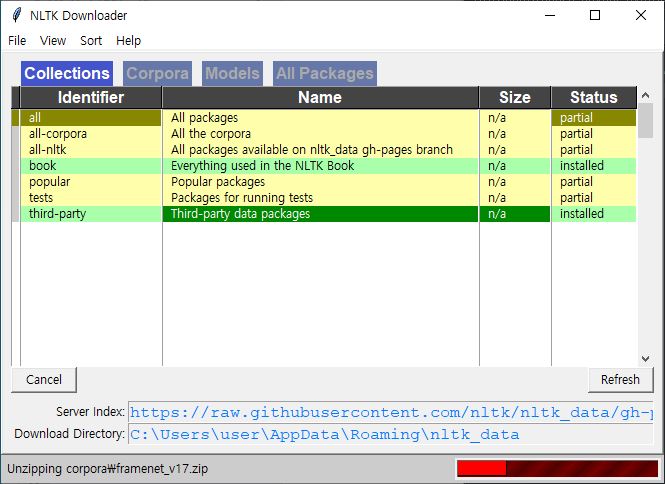Image resolution: width=665 pixels, height=484 pixels.
Task: Click the Refresh button
Action: tap(620, 379)
